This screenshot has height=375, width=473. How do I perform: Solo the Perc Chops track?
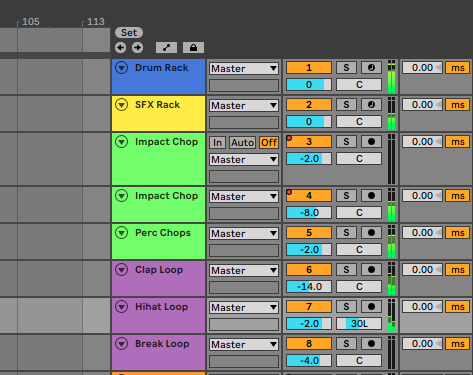[x=346, y=233]
